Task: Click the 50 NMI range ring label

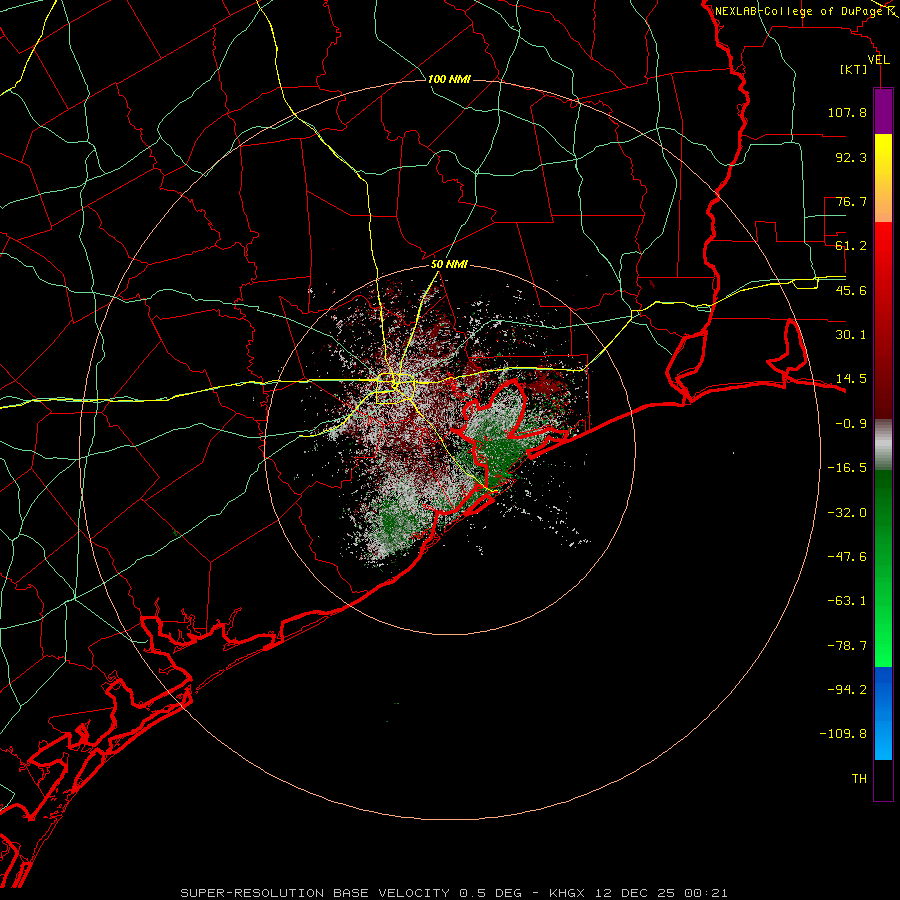Action: coord(449,265)
